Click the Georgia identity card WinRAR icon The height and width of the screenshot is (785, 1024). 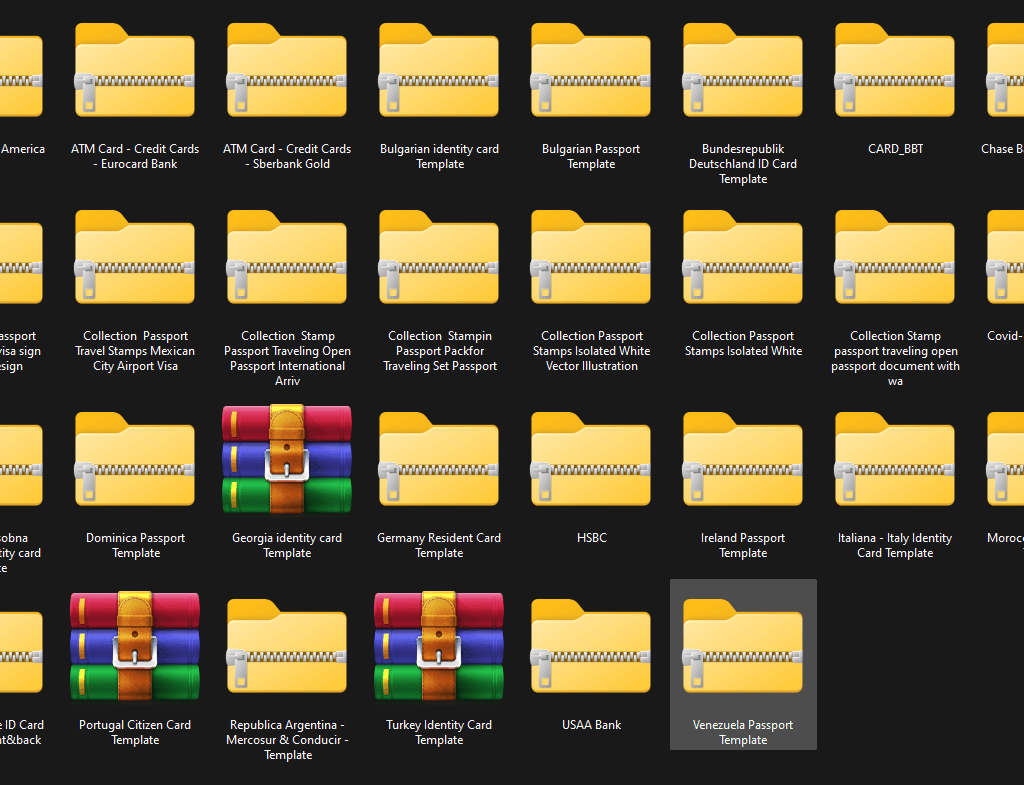pos(287,459)
